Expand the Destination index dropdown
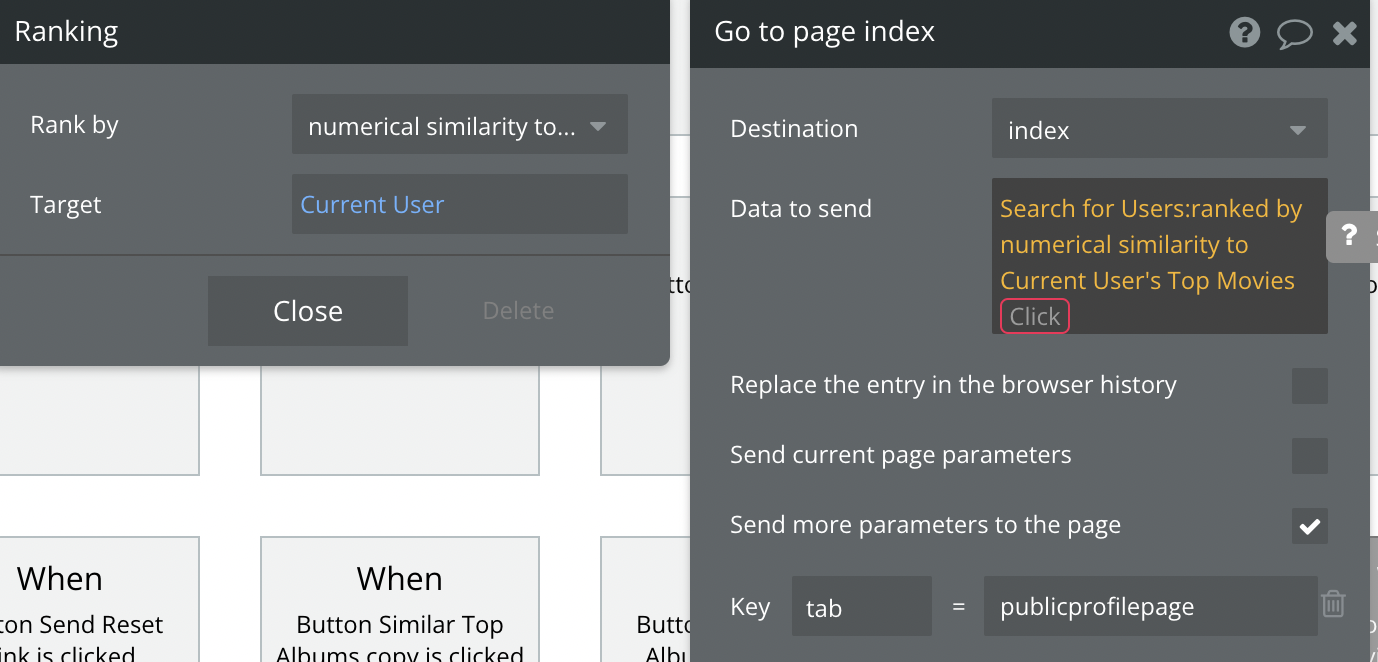Viewport: 1378px width, 662px height. [1159, 129]
